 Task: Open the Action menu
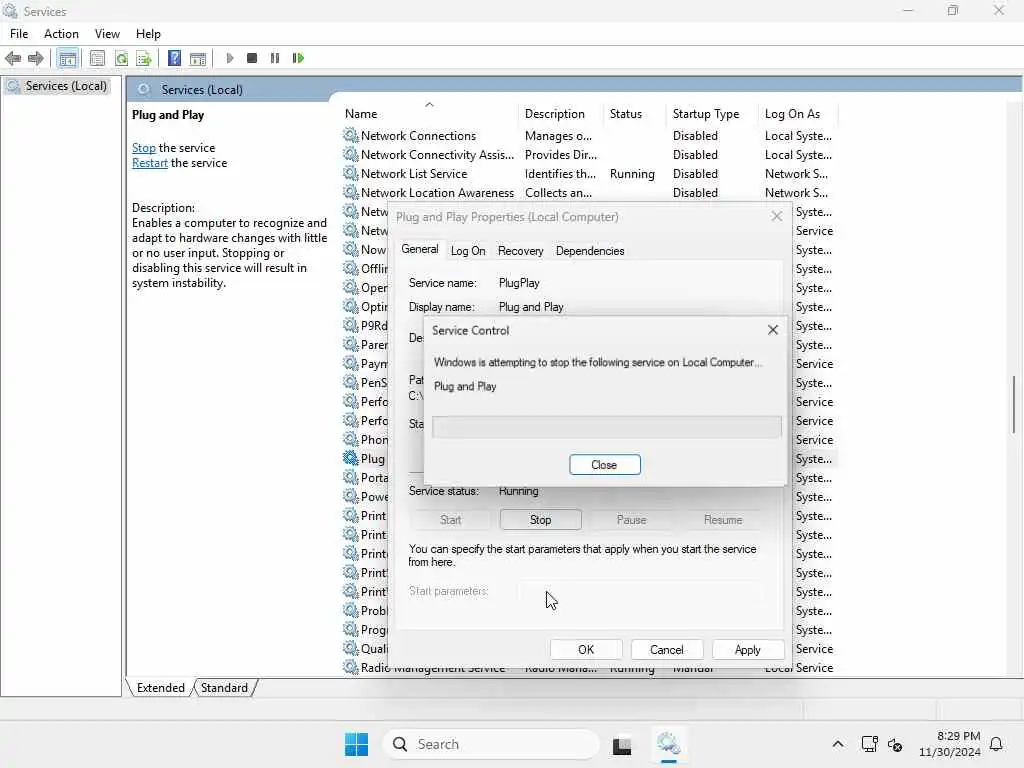61,34
